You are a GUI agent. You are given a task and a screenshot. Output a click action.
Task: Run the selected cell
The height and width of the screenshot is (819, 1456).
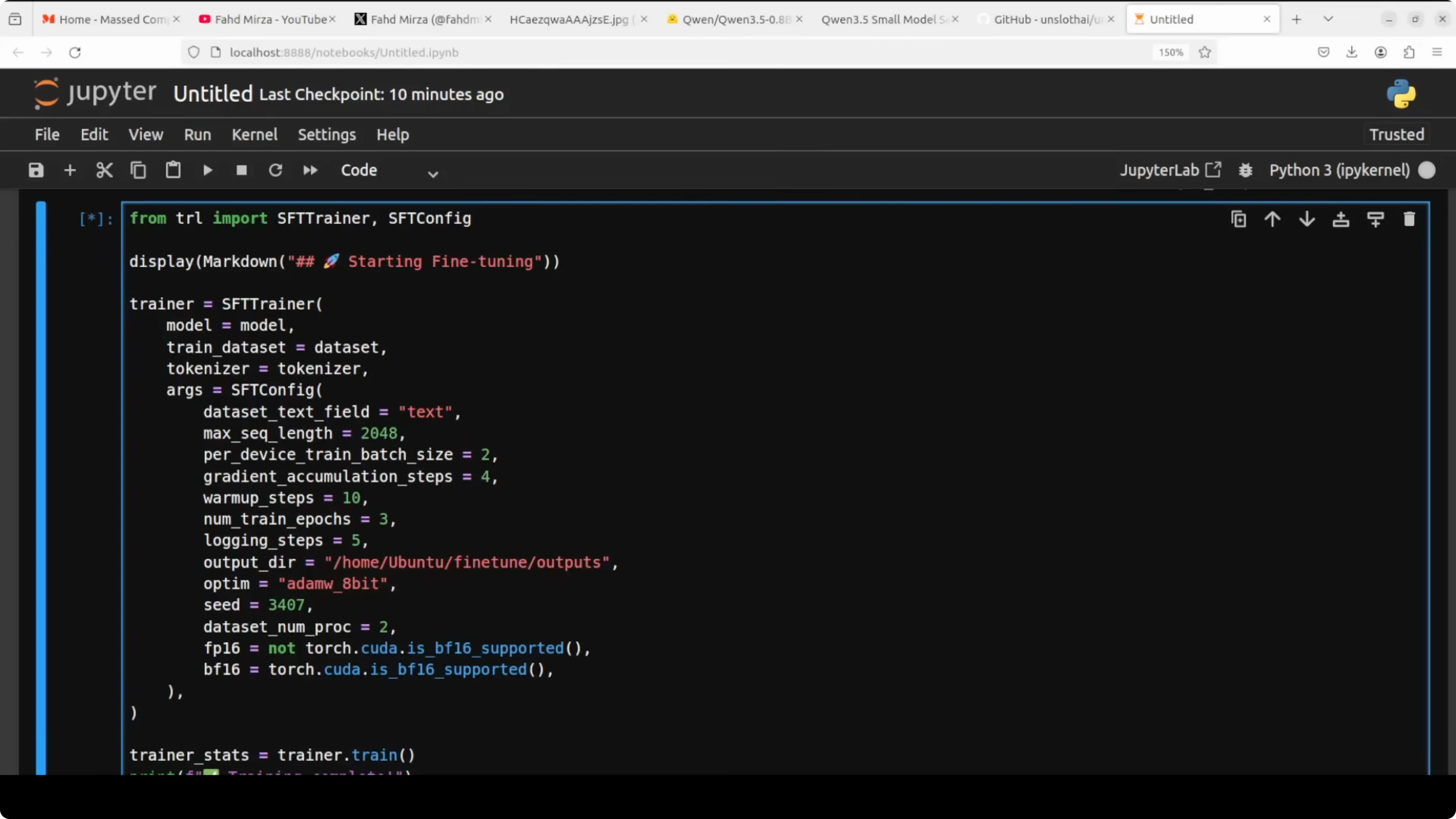[x=207, y=170]
